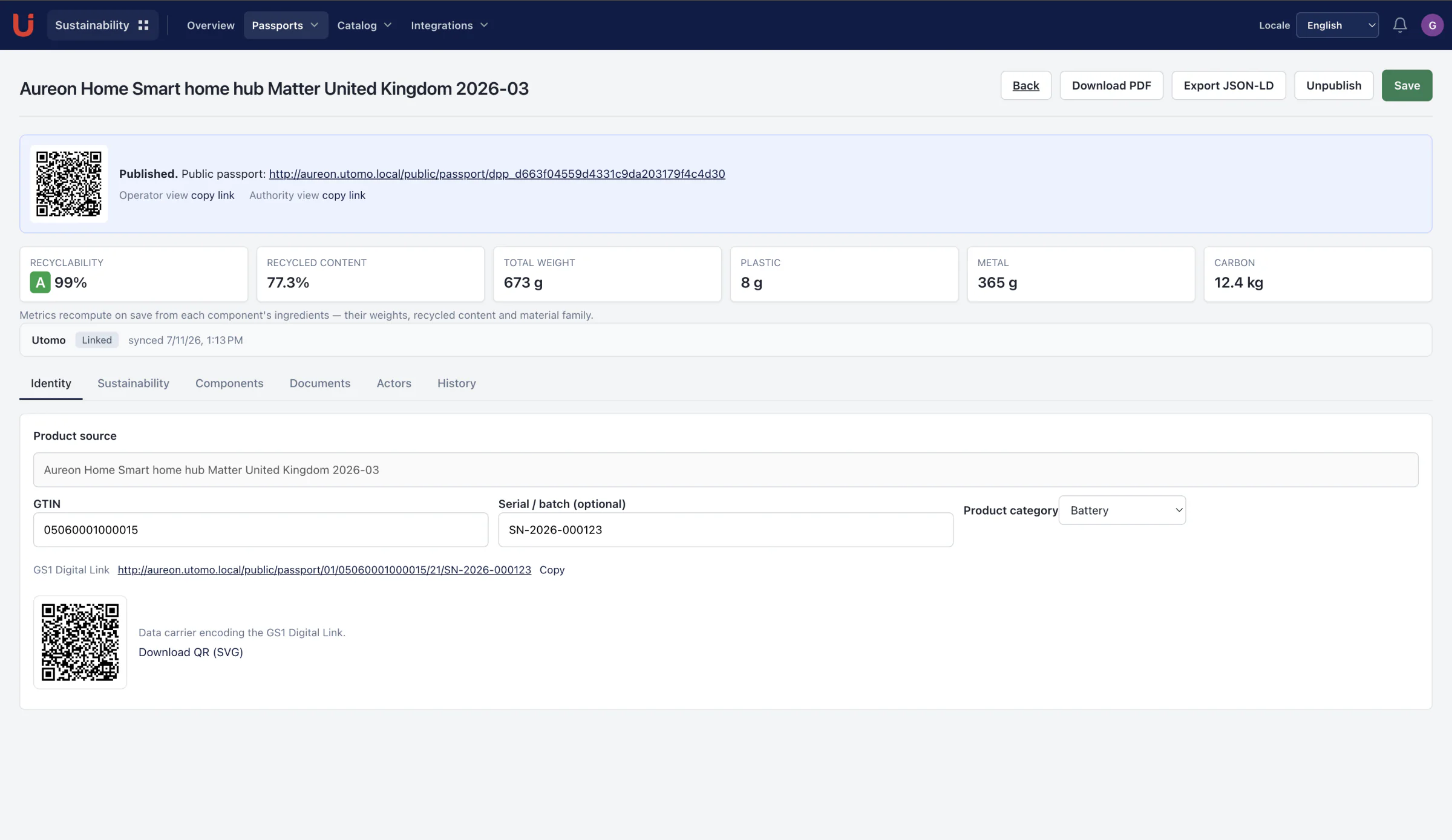Click the Utomo logo icon
1452x840 pixels.
click(23, 25)
